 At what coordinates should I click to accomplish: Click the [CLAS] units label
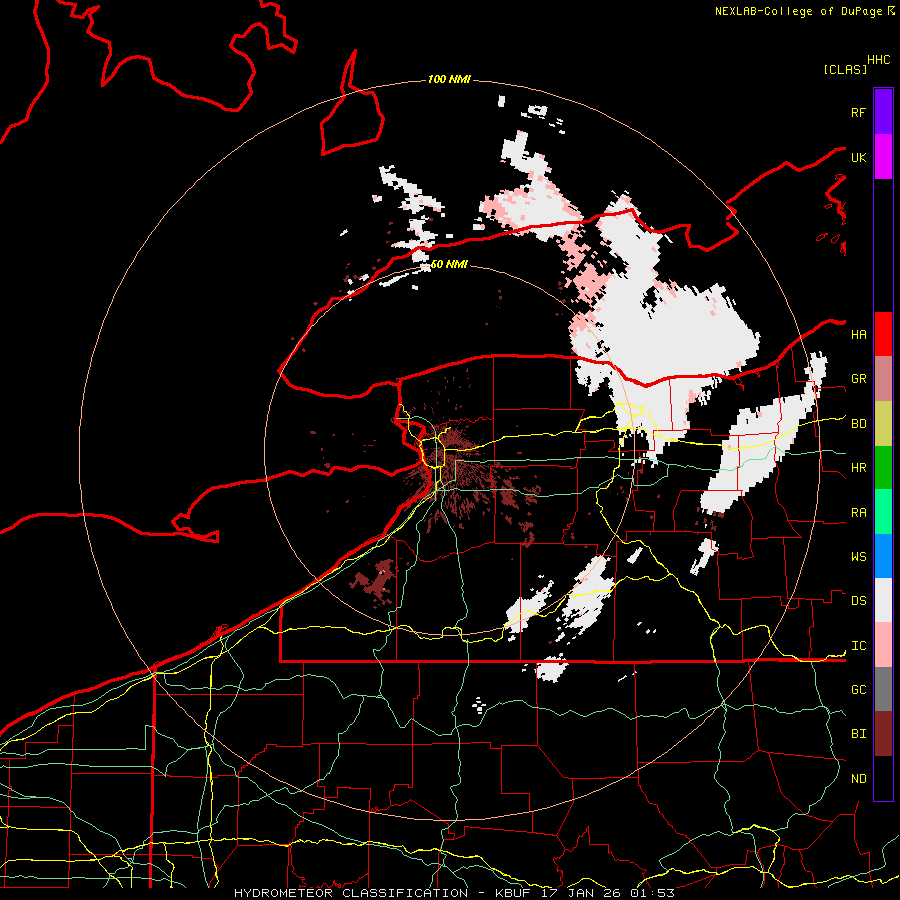(x=845, y=69)
